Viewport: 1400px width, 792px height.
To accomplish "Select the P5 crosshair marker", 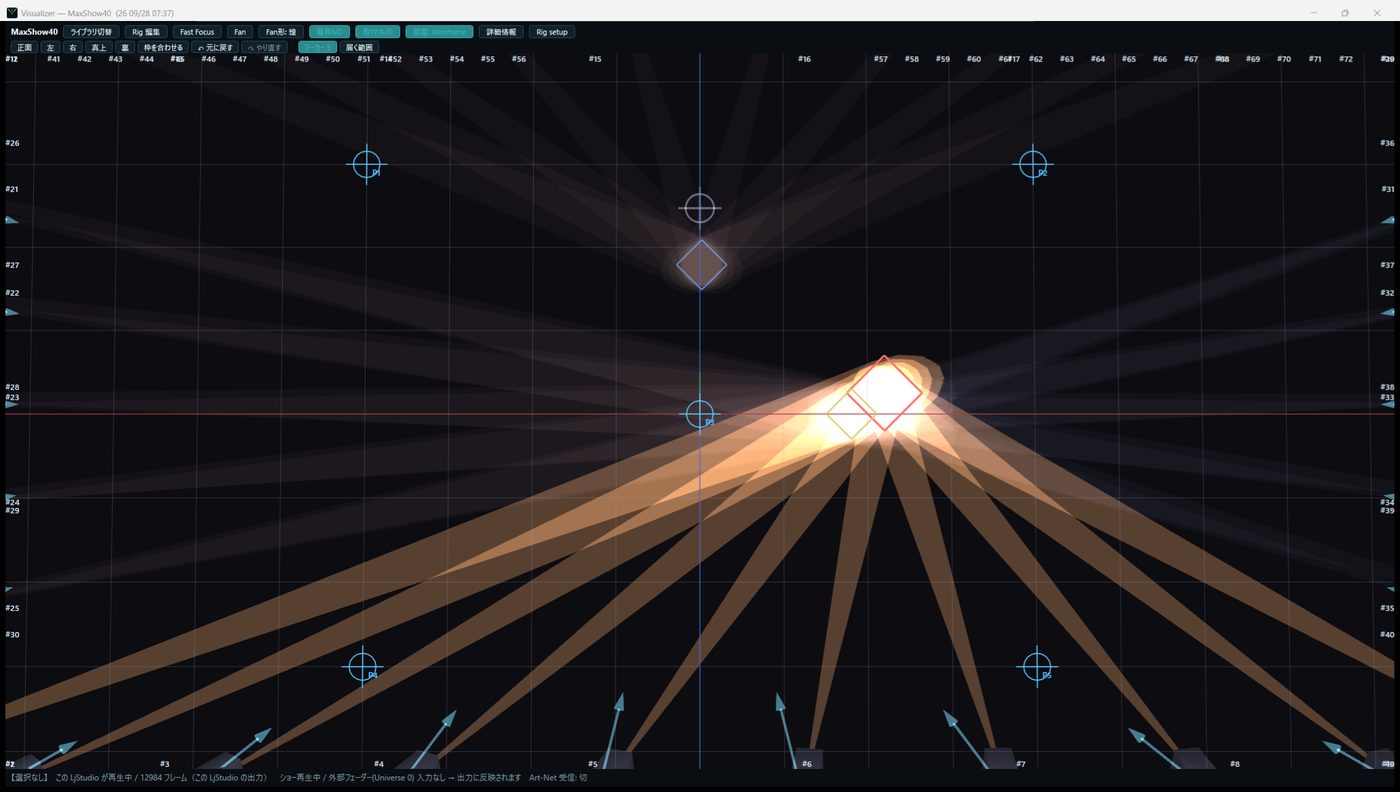I will (1037, 666).
